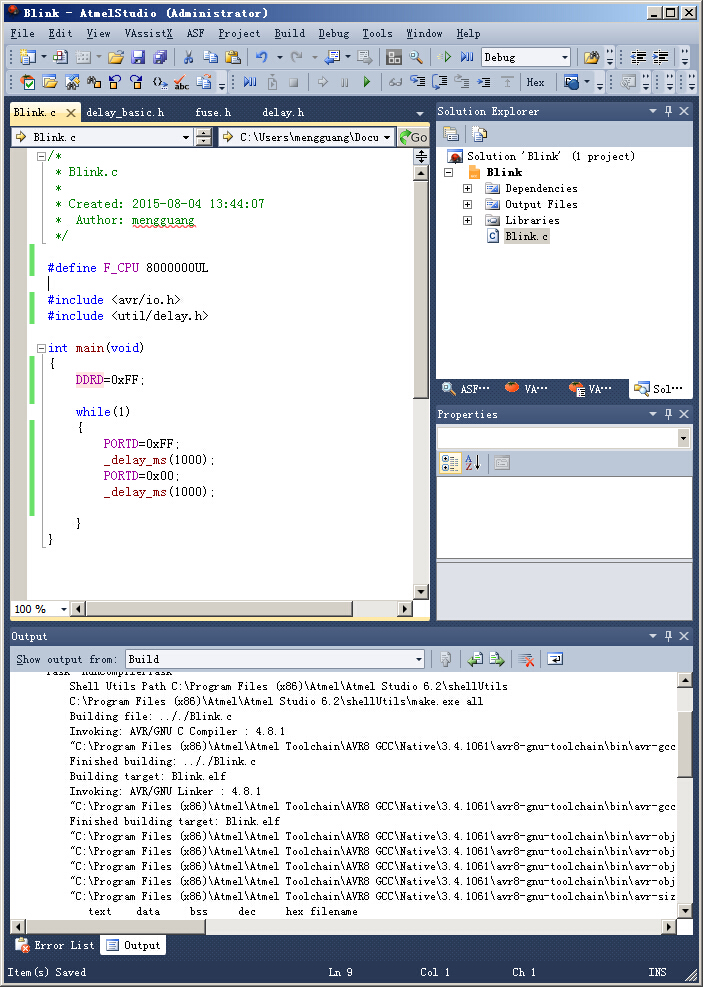Open the Blink.c context dropdown in VA bar
The width and height of the screenshot is (703, 987).
[186, 137]
